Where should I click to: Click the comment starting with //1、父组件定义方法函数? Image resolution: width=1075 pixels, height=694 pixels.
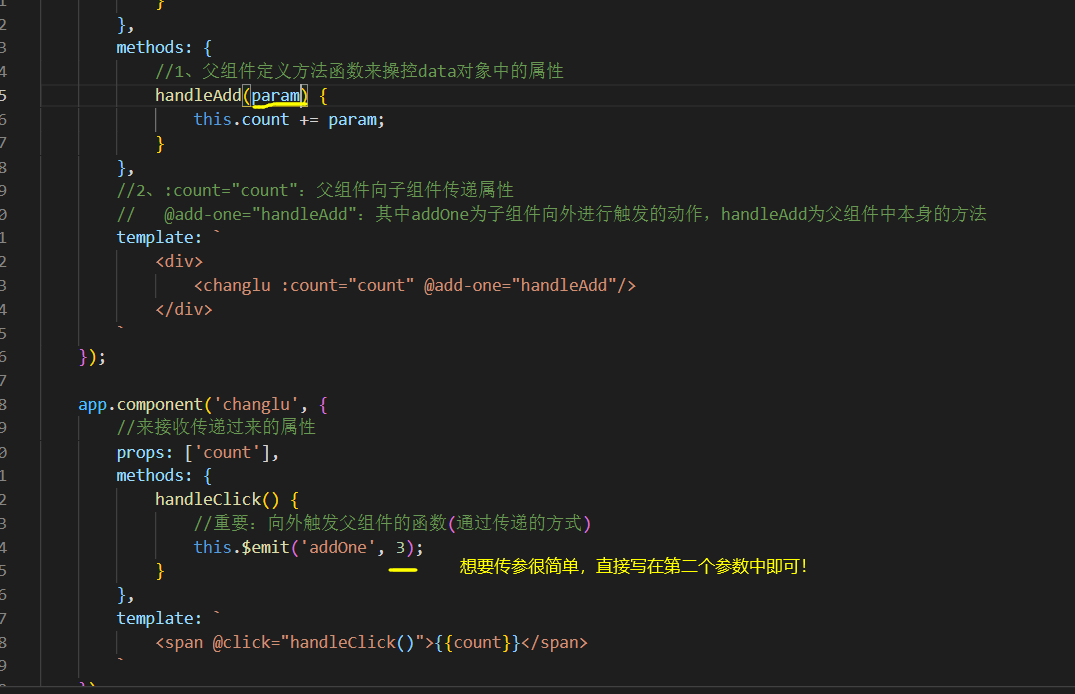pyautogui.click(x=359, y=71)
